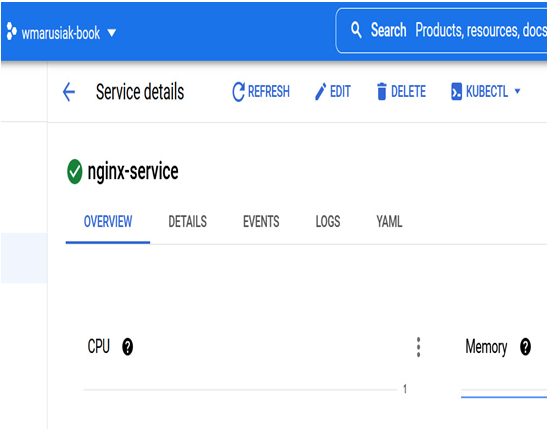The height and width of the screenshot is (429, 548).
Task: Open the YAML tab
Action: point(389,221)
